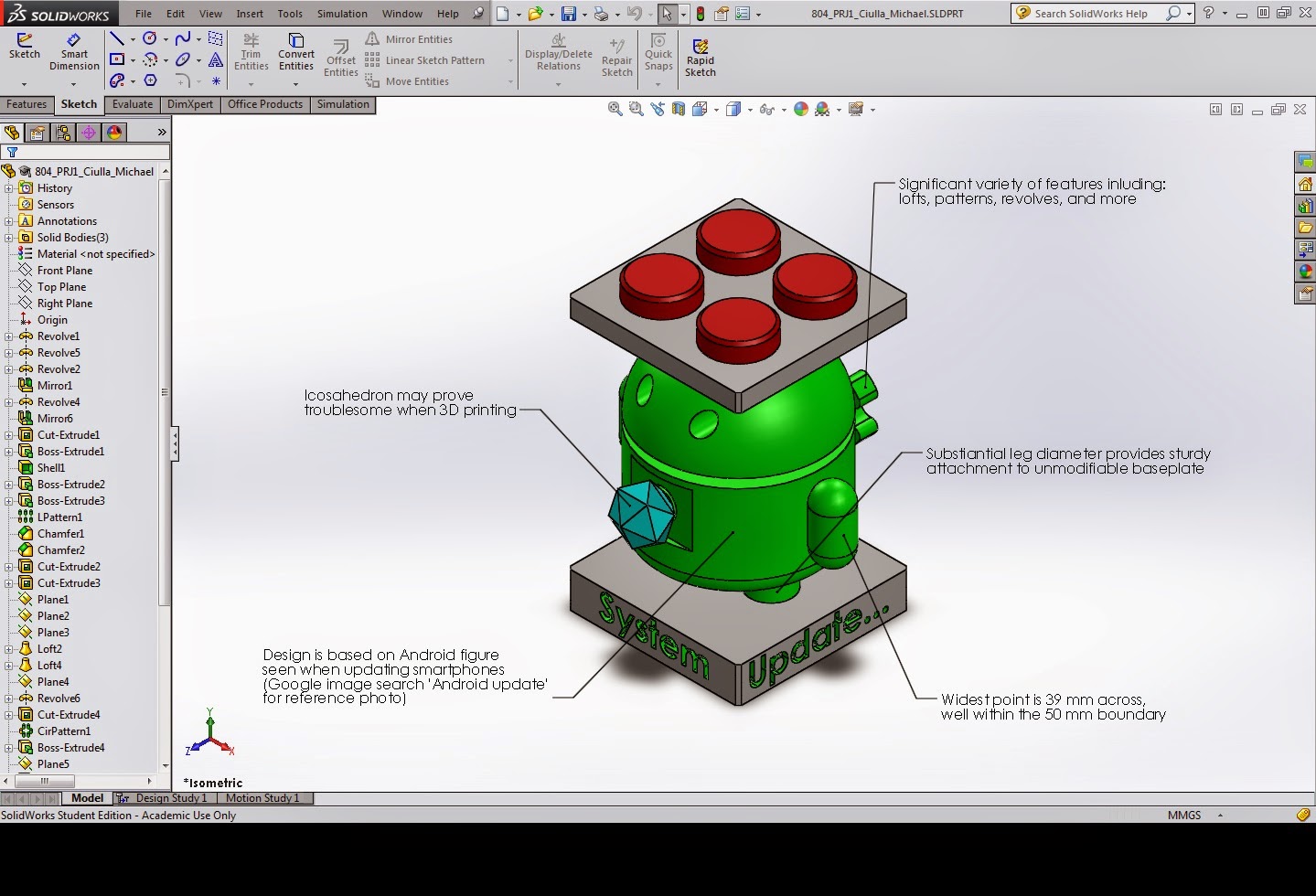This screenshot has width=1316, height=896.
Task: Switch to the Motion Study 1 tab
Action: (x=262, y=798)
